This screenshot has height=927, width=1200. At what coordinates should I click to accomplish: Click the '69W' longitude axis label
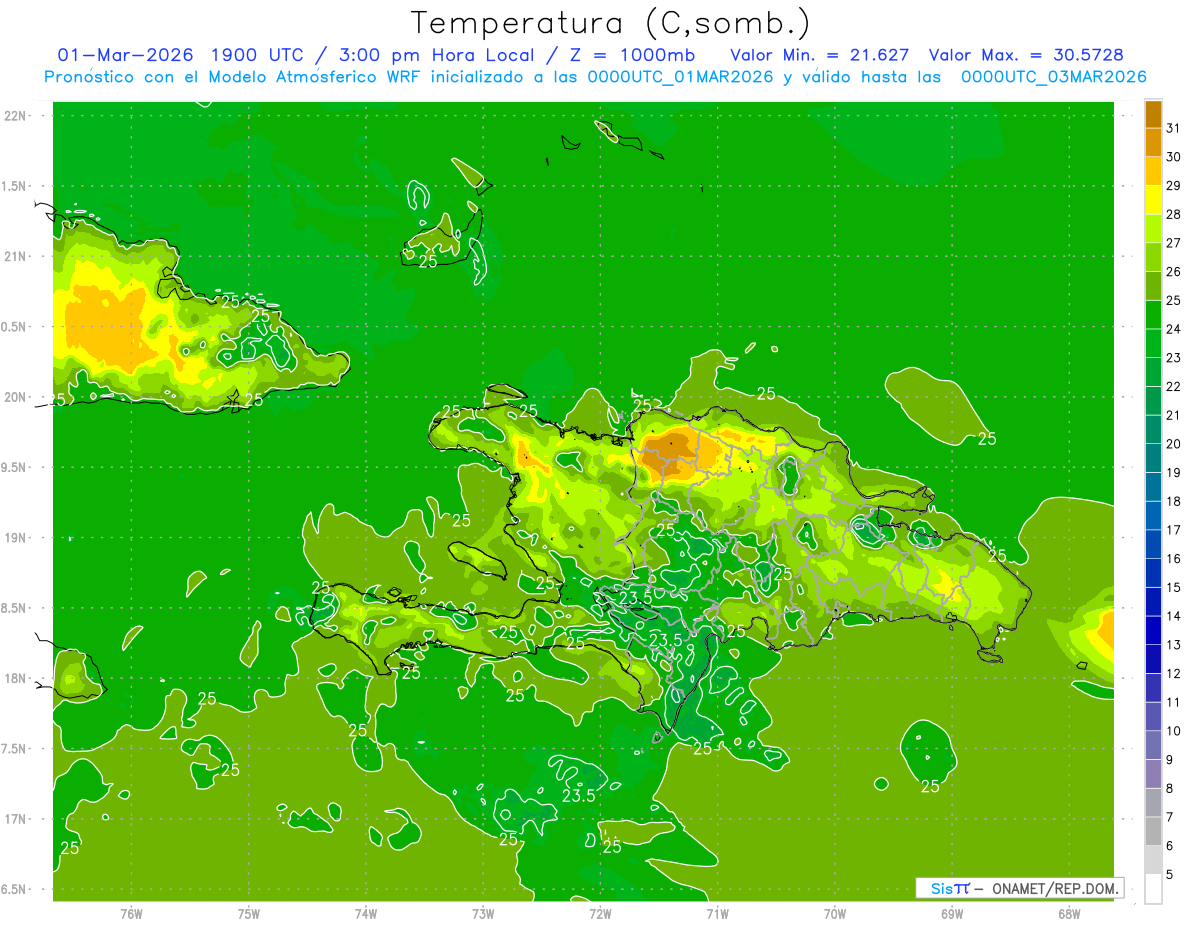[952, 914]
